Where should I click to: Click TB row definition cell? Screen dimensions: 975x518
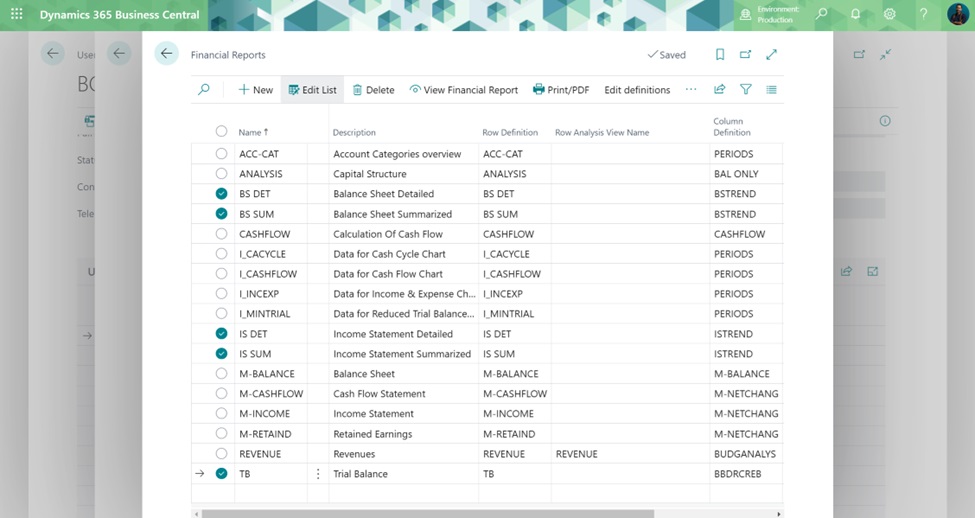514,474
